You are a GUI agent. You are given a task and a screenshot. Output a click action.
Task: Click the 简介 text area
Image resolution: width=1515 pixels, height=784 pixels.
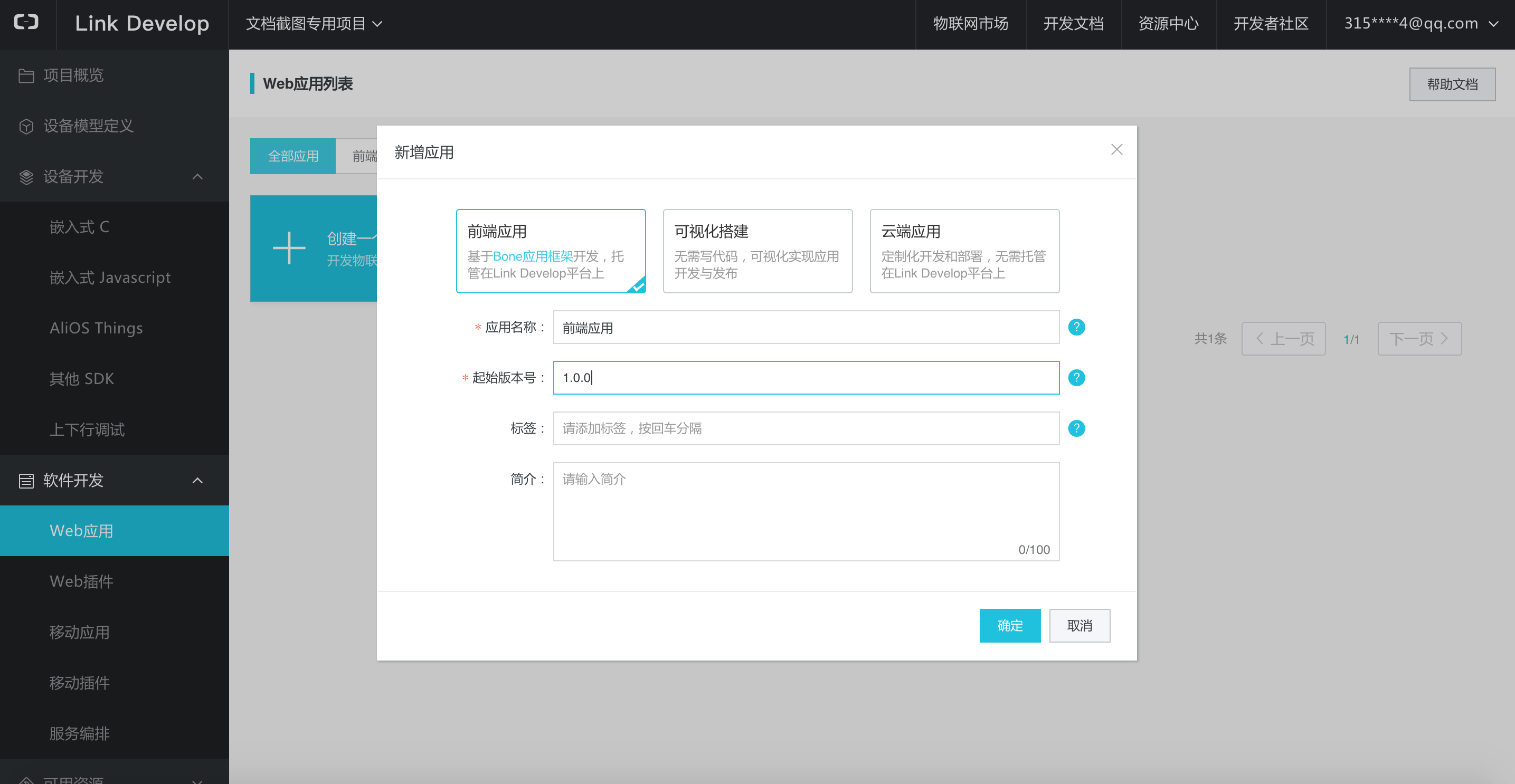(806, 512)
